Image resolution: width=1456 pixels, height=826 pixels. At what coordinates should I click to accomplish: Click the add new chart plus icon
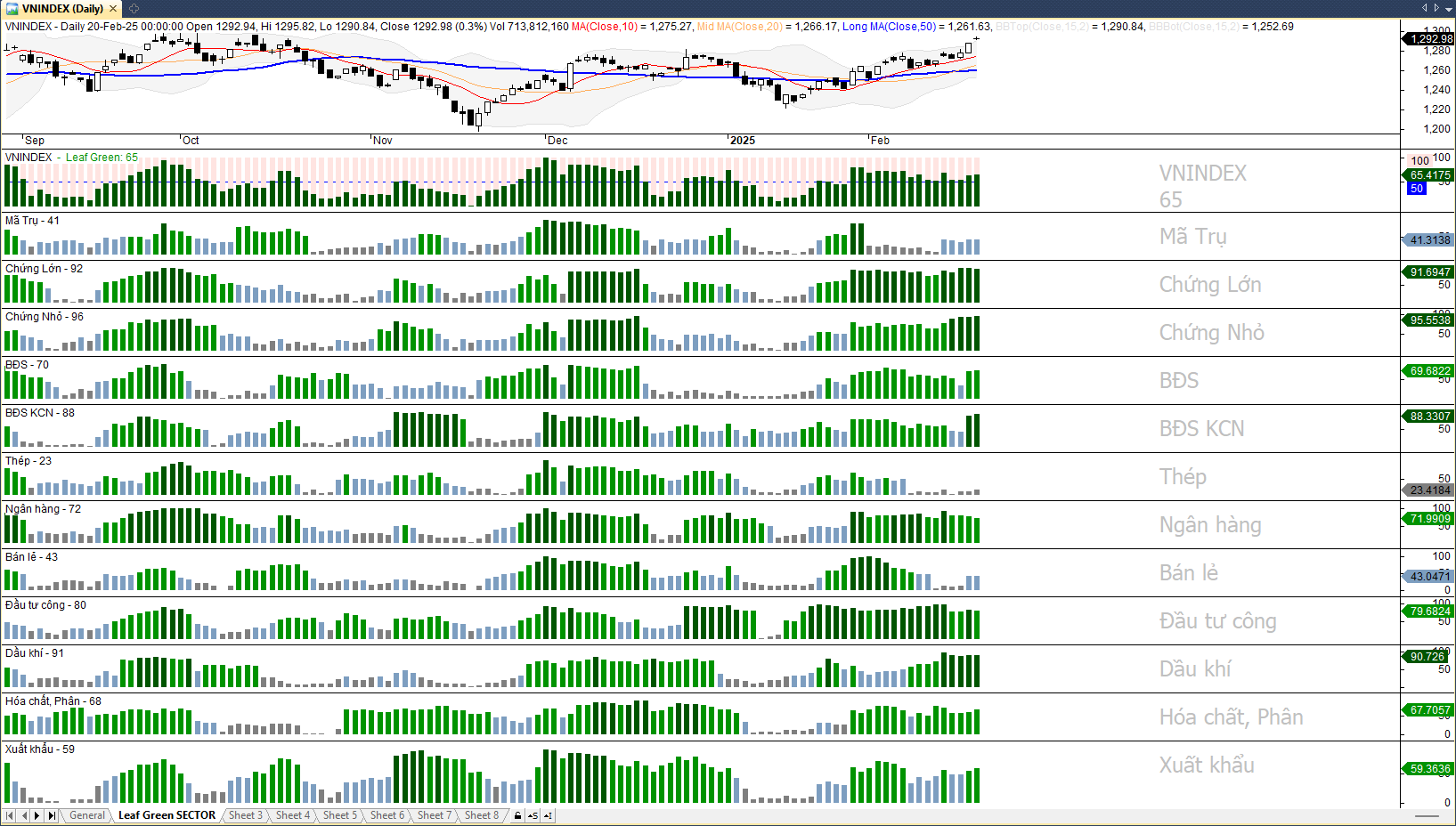coord(134,9)
